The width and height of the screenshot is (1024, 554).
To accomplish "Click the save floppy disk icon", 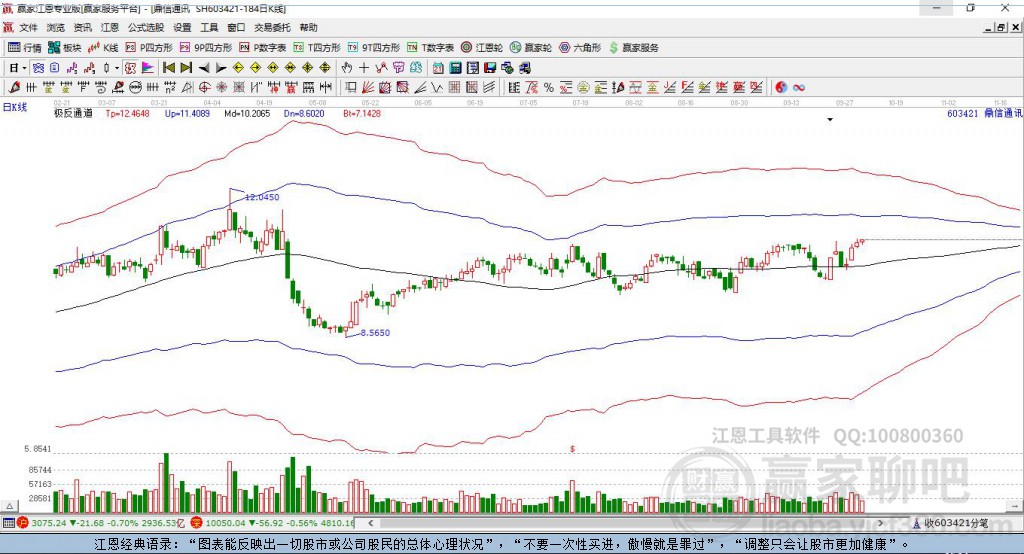I will (x=490, y=68).
